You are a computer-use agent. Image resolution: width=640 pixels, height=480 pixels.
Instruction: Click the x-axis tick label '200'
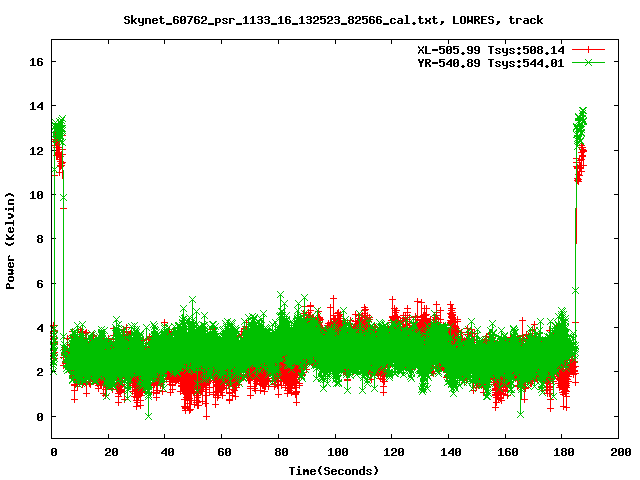pos(621,452)
